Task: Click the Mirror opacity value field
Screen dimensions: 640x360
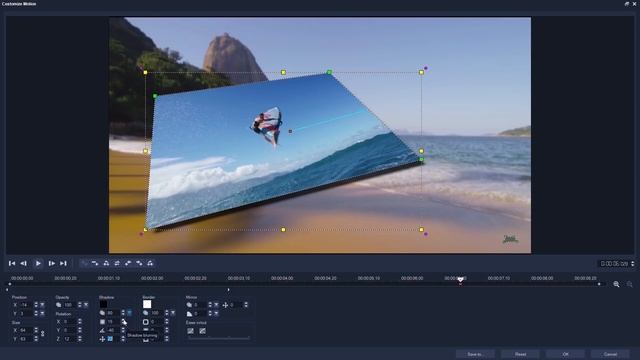Action: (x=200, y=305)
